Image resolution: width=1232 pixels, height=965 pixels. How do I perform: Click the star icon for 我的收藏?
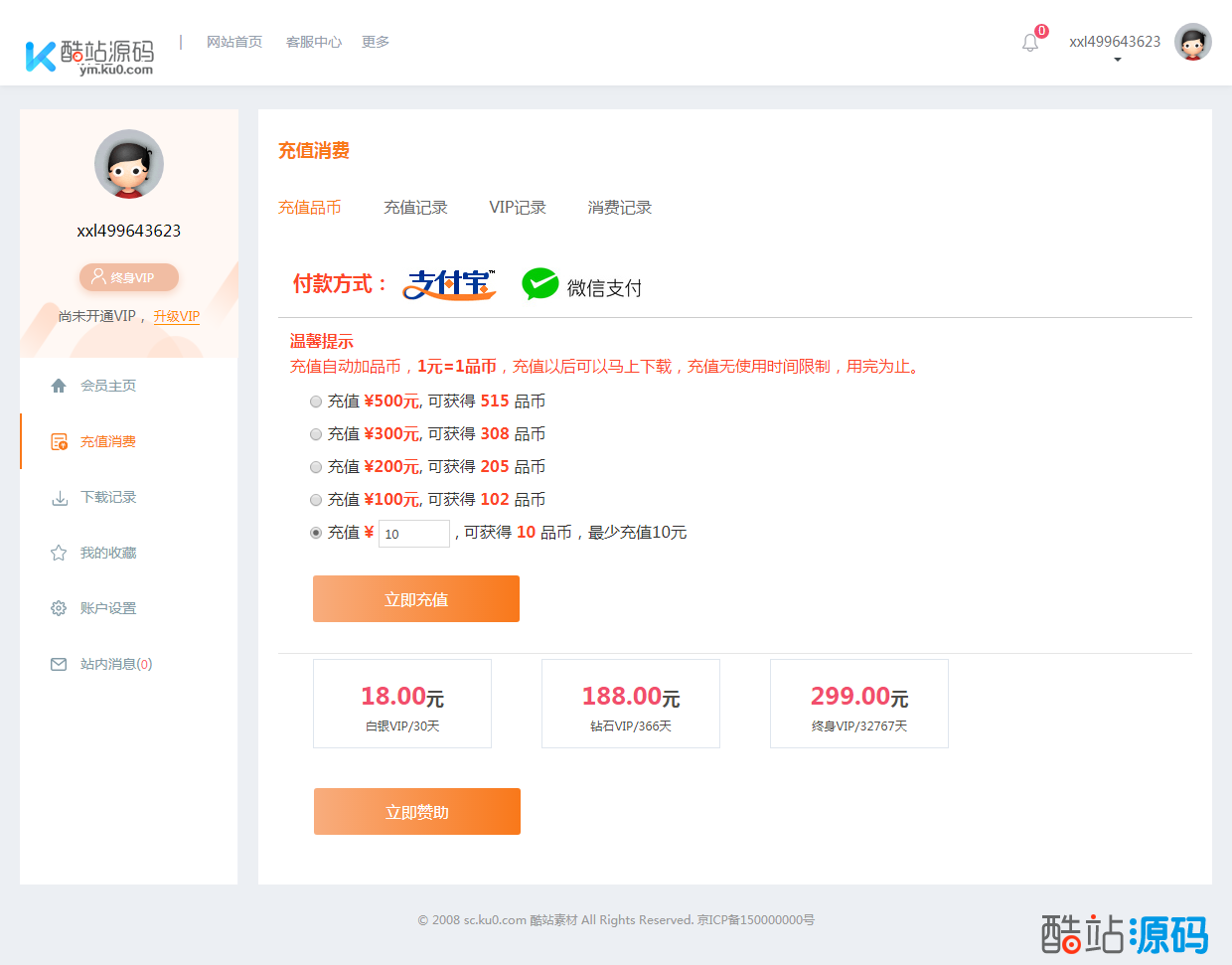pyautogui.click(x=59, y=553)
